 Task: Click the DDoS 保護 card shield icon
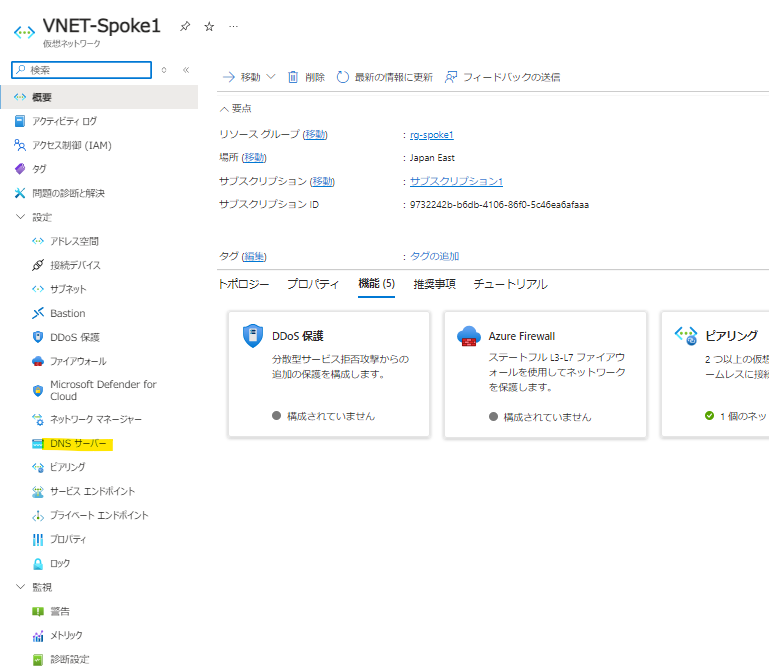coord(253,336)
